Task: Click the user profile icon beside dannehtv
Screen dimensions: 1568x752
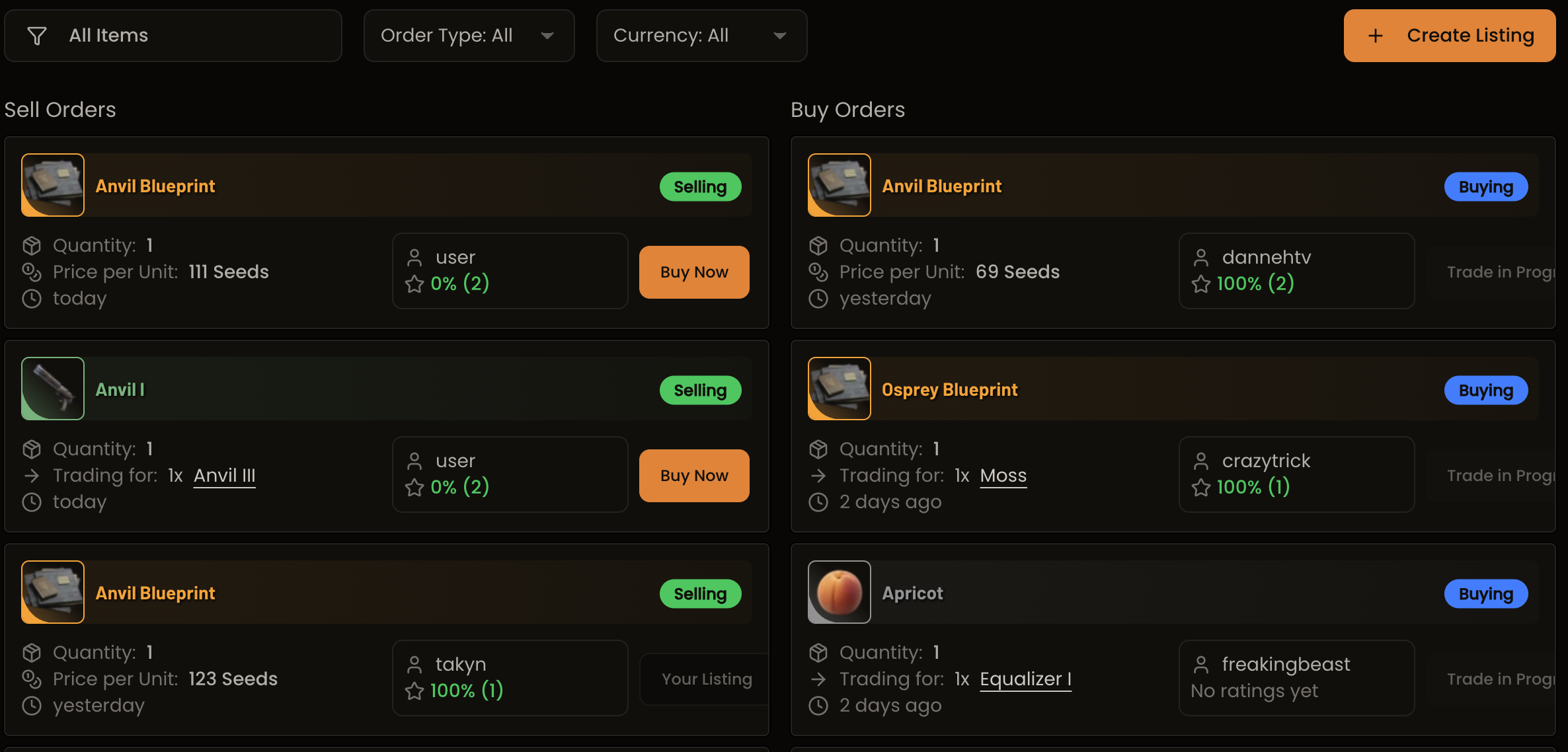Action: point(1202,258)
